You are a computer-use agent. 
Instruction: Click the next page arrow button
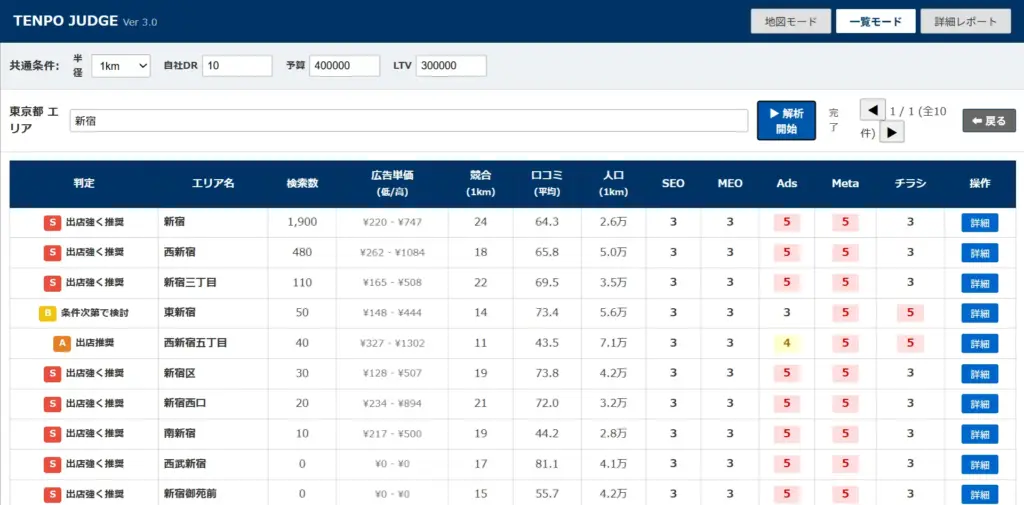tap(892, 132)
